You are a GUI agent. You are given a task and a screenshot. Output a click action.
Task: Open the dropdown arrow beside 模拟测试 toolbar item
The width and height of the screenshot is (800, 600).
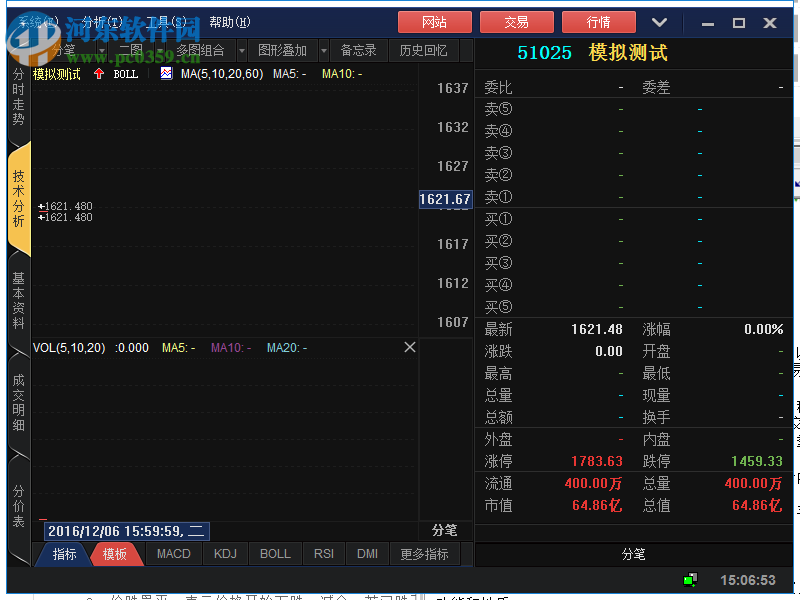pyautogui.click(x=103, y=50)
